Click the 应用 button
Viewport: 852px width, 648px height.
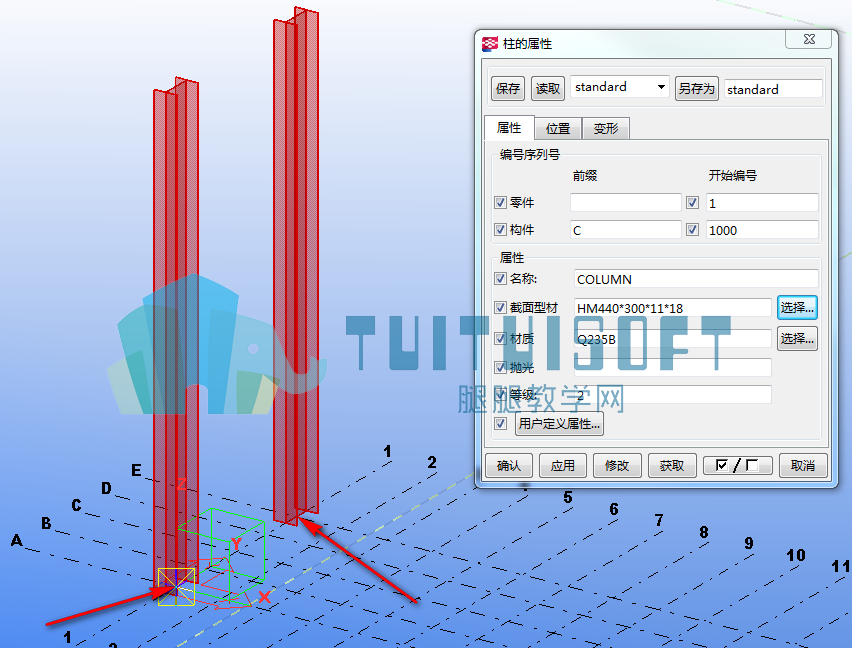(x=562, y=465)
